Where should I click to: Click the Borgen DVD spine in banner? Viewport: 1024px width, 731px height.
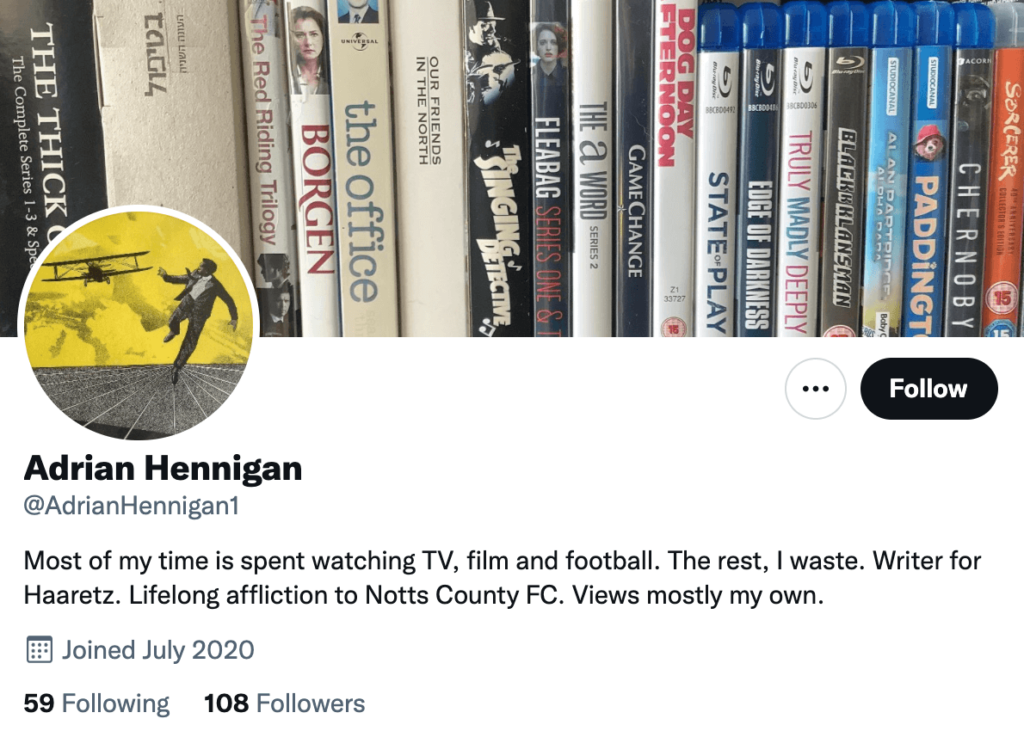314,170
